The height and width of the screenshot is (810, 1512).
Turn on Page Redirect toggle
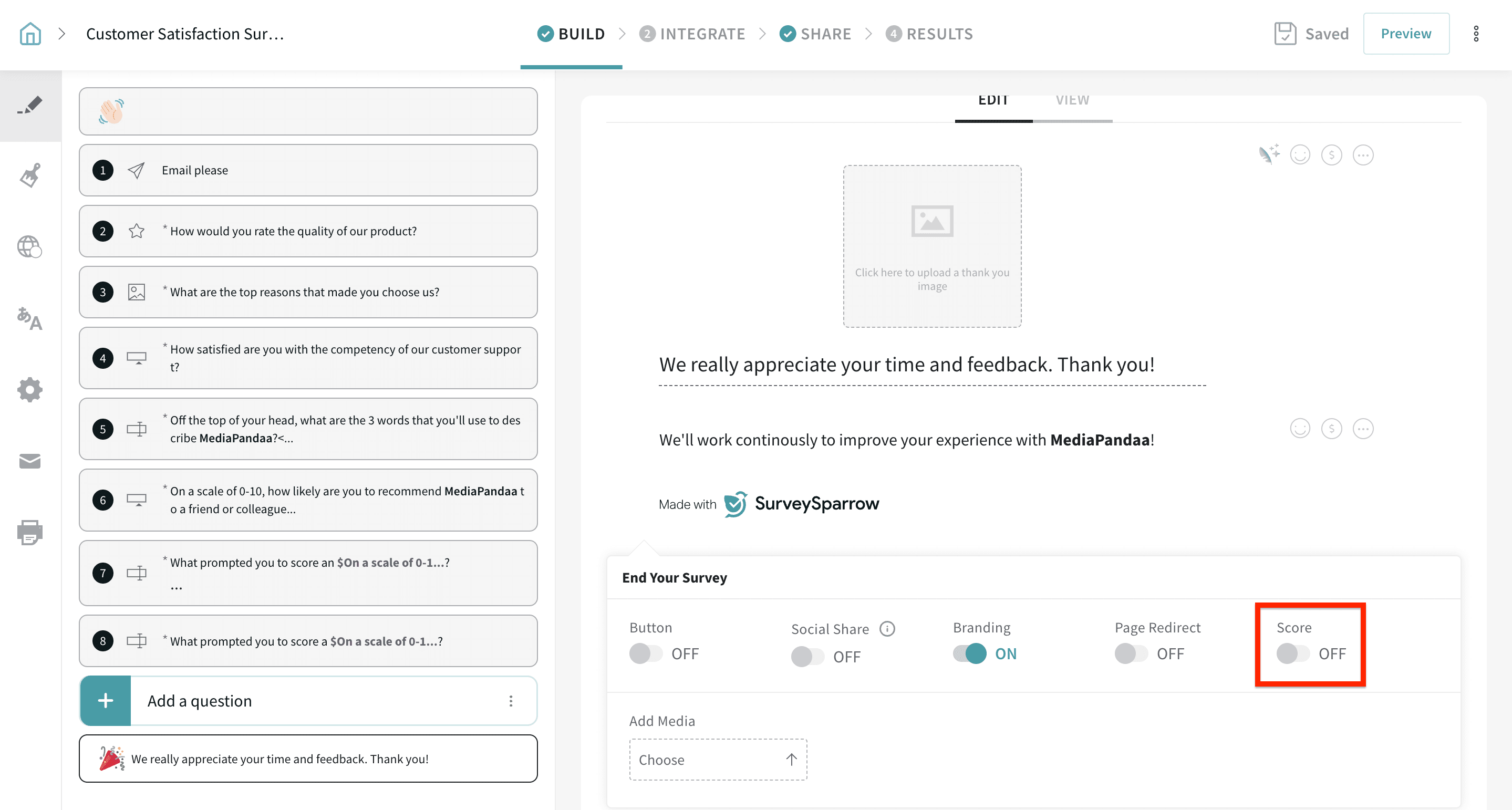pyautogui.click(x=1131, y=653)
